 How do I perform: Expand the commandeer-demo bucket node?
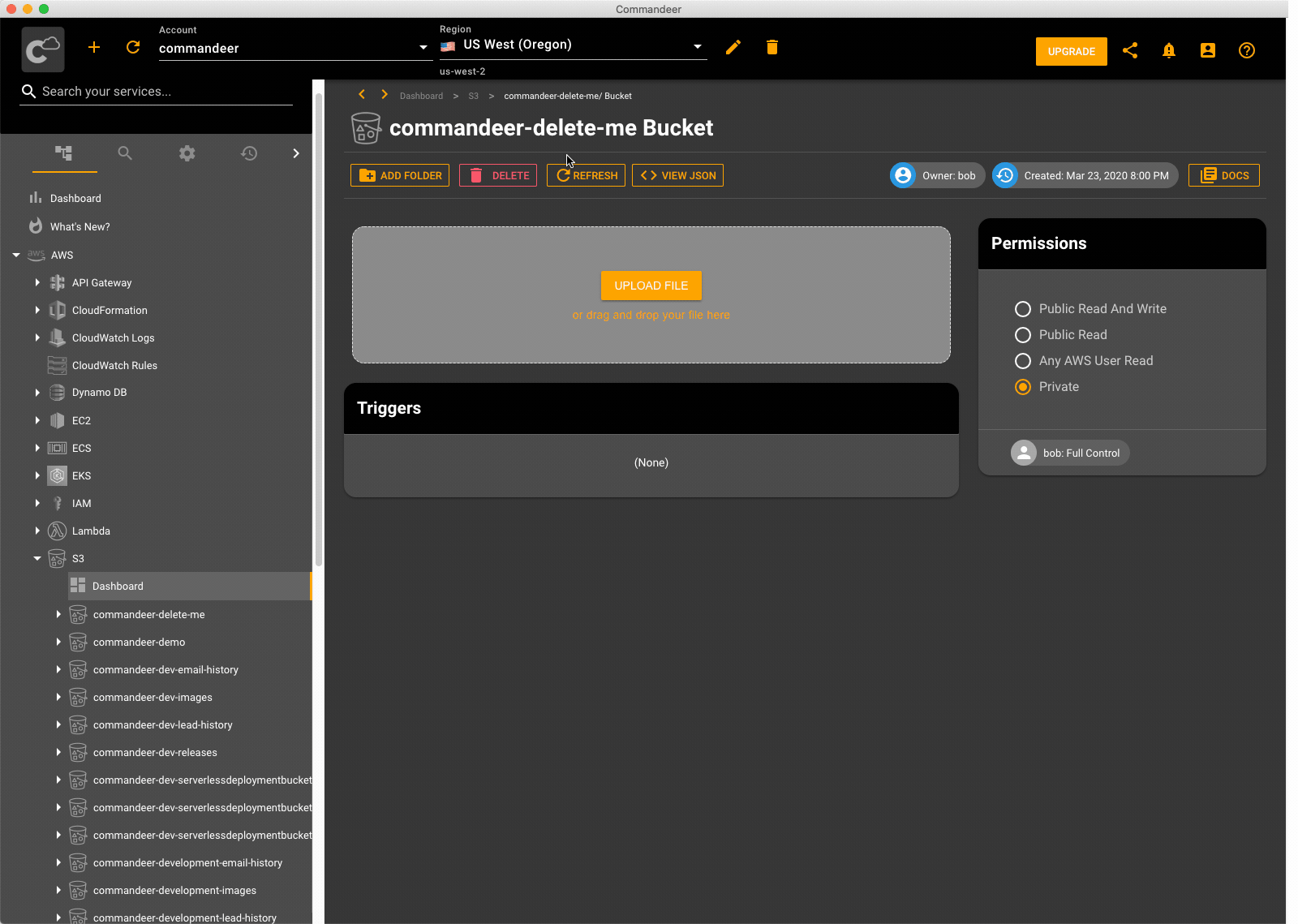click(x=58, y=642)
